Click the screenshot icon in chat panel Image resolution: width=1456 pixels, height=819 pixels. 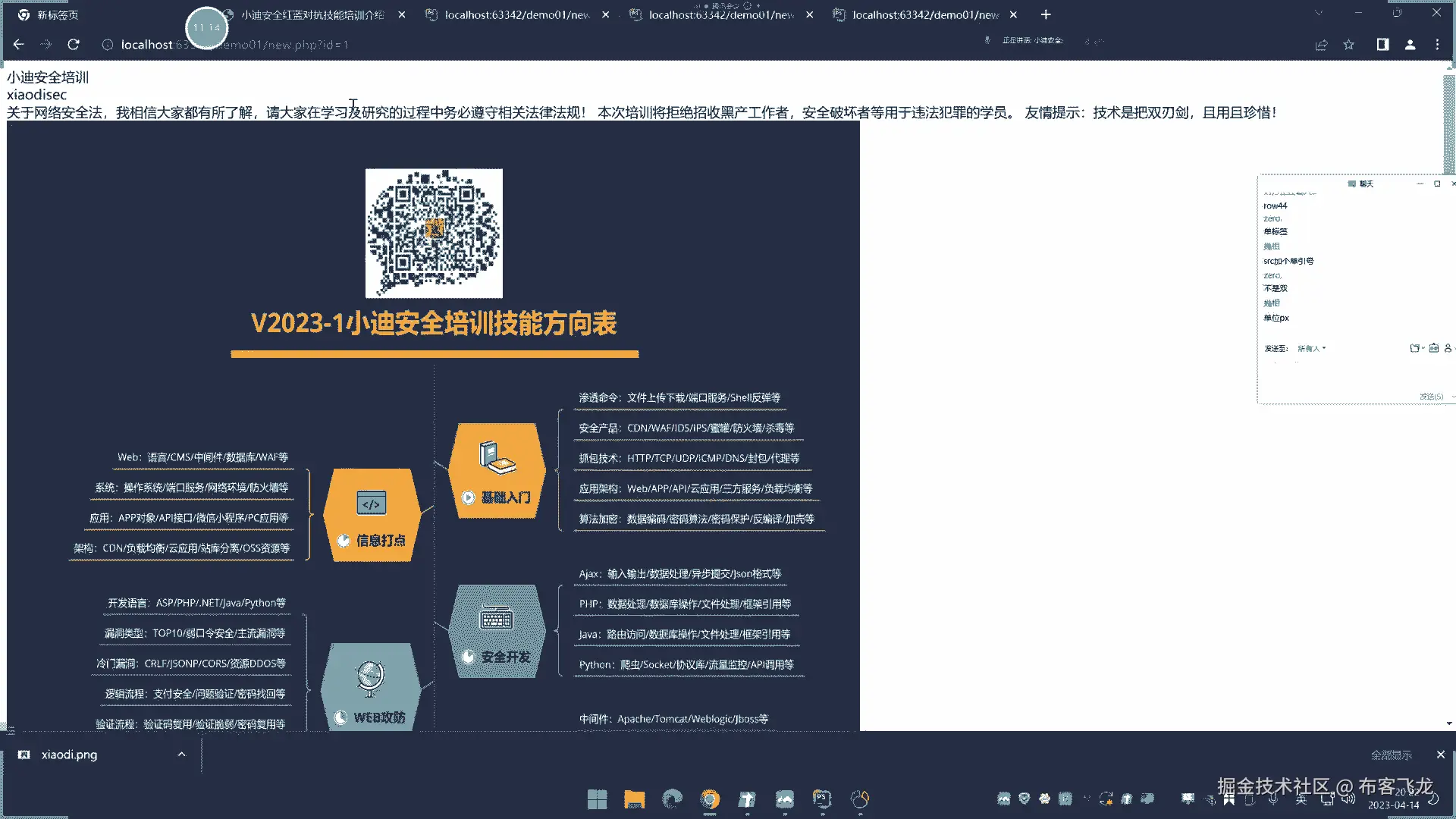[x=1433, y=348]
